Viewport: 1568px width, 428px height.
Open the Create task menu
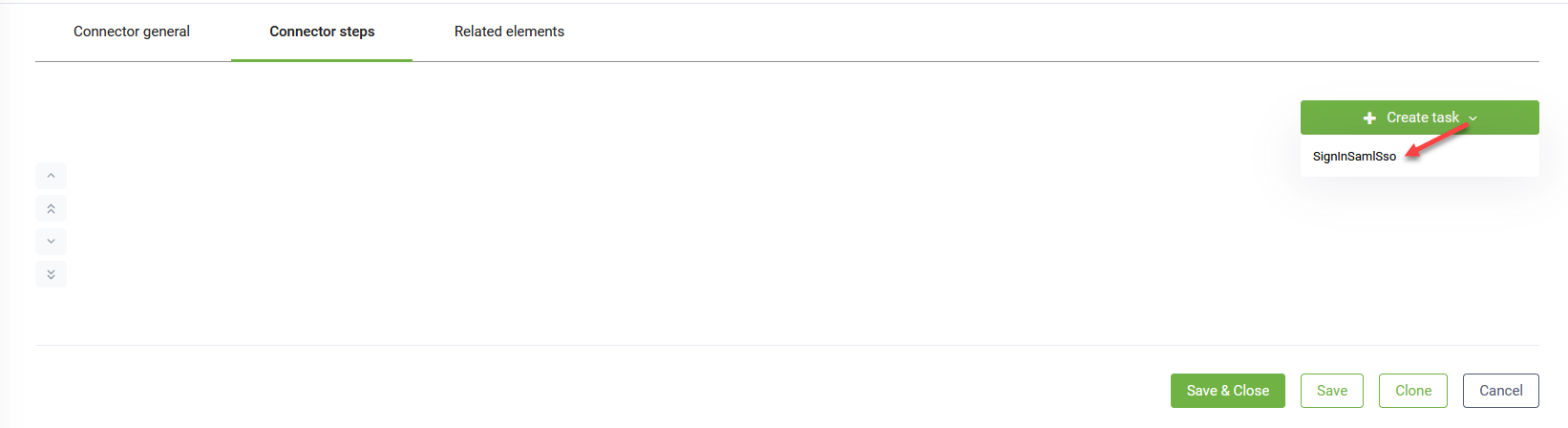coord(1419,118)
